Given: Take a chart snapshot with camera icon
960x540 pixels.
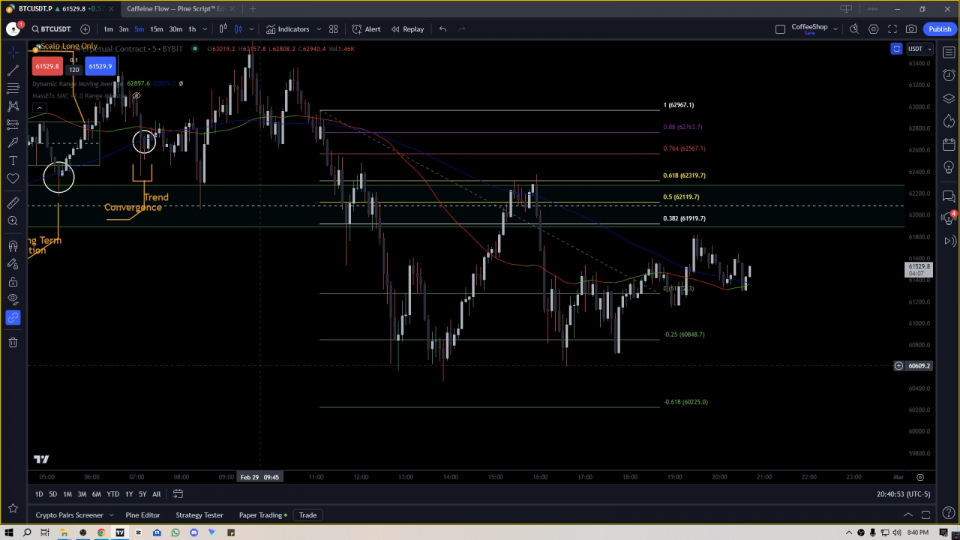Looking at the screenshot, I should click(x=911, y=29).
